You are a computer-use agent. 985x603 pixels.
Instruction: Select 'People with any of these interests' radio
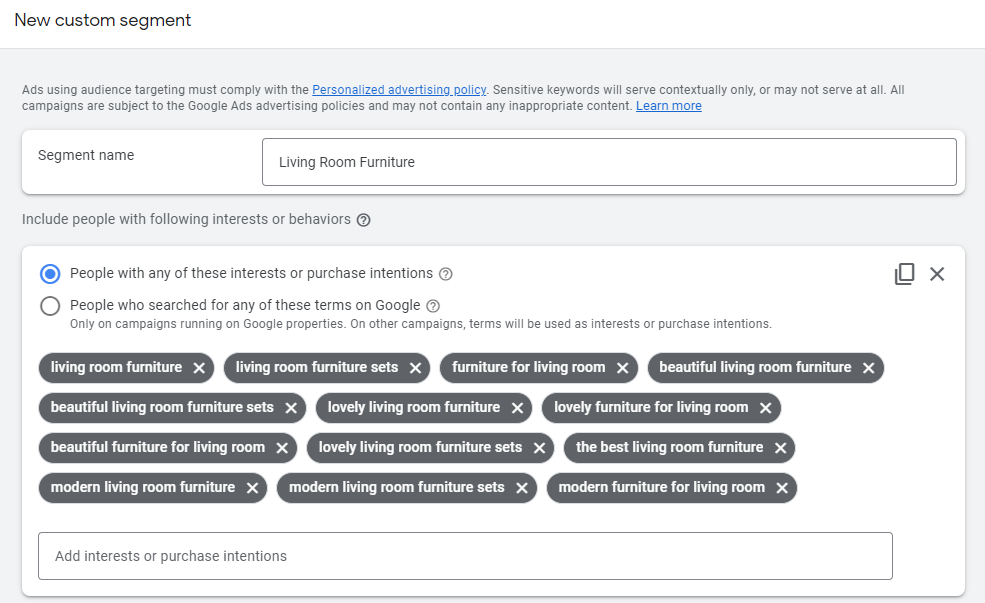[x=50, y=274]
